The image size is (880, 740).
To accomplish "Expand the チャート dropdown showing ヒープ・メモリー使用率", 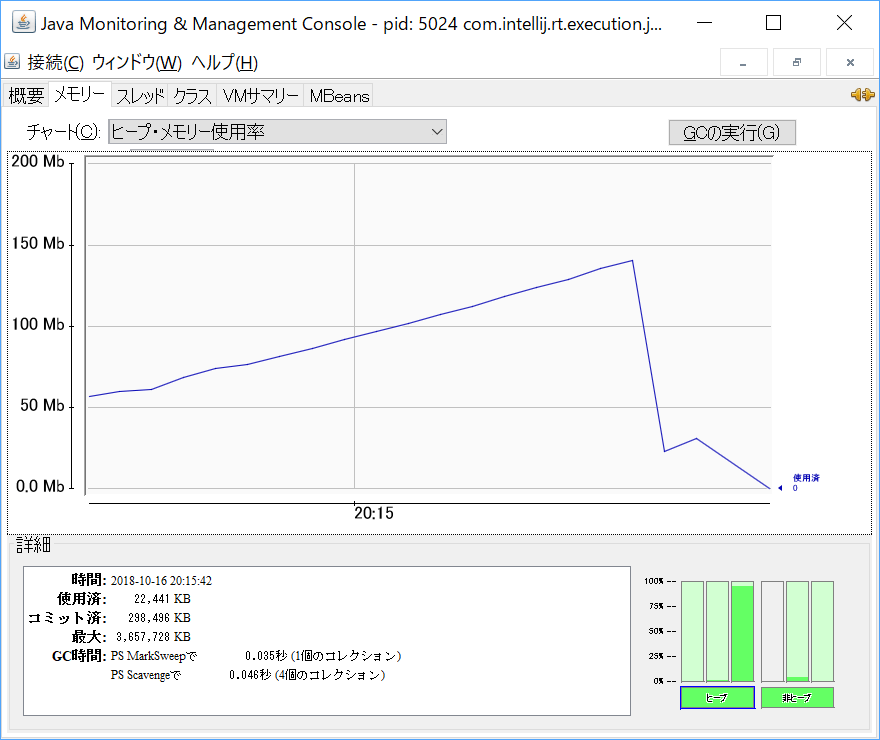I will coord(278,131).
